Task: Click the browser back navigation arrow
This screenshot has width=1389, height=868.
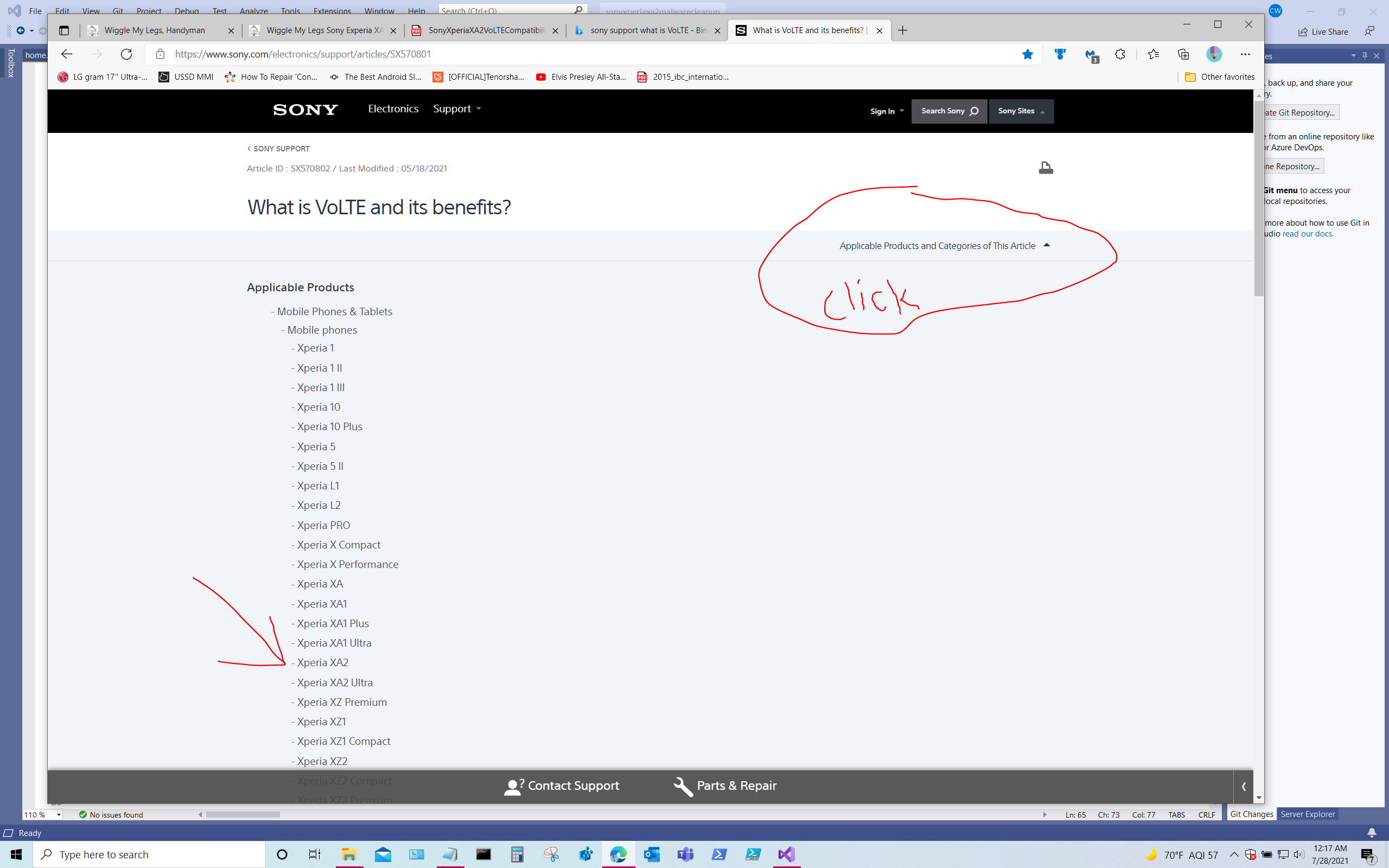Action: coord(66,54)
